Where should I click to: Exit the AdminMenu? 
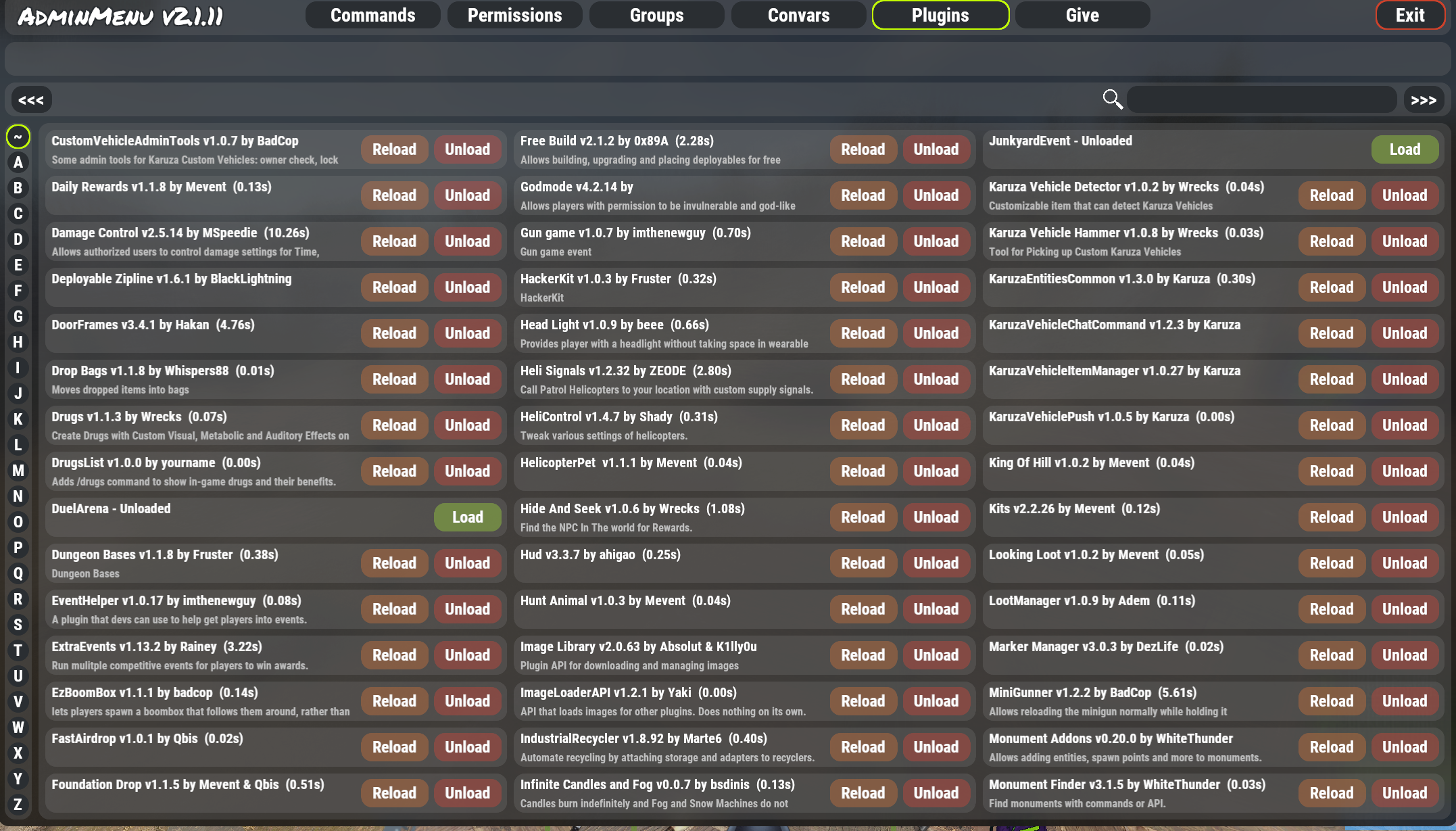coord(1409,15)
